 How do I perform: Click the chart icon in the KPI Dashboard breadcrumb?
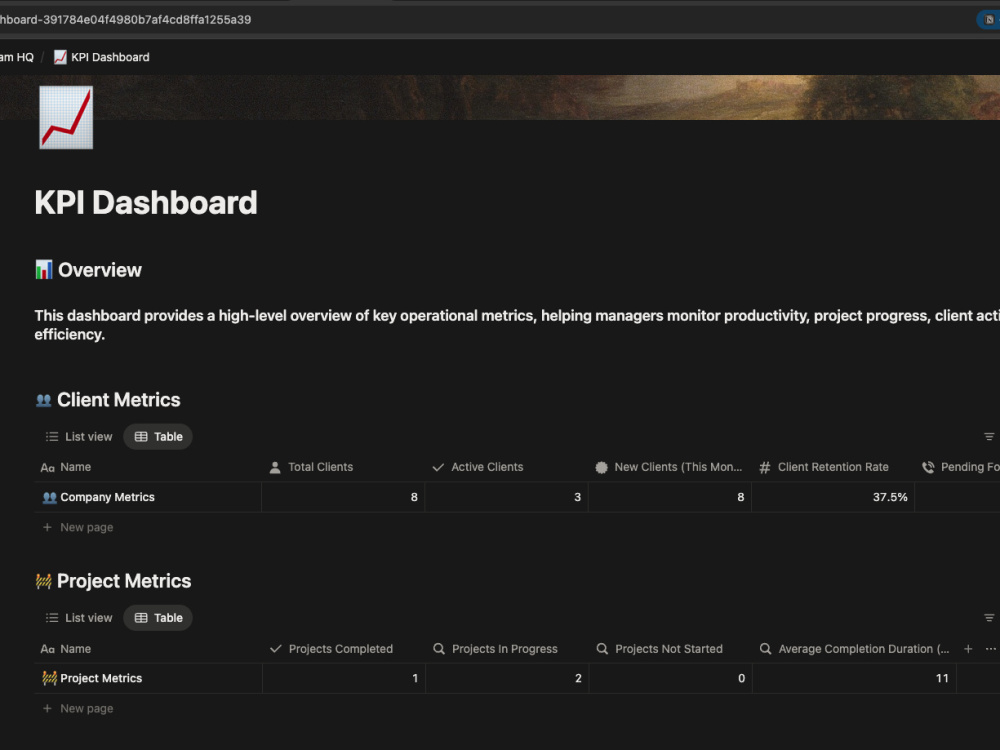(x=60, y=57)
